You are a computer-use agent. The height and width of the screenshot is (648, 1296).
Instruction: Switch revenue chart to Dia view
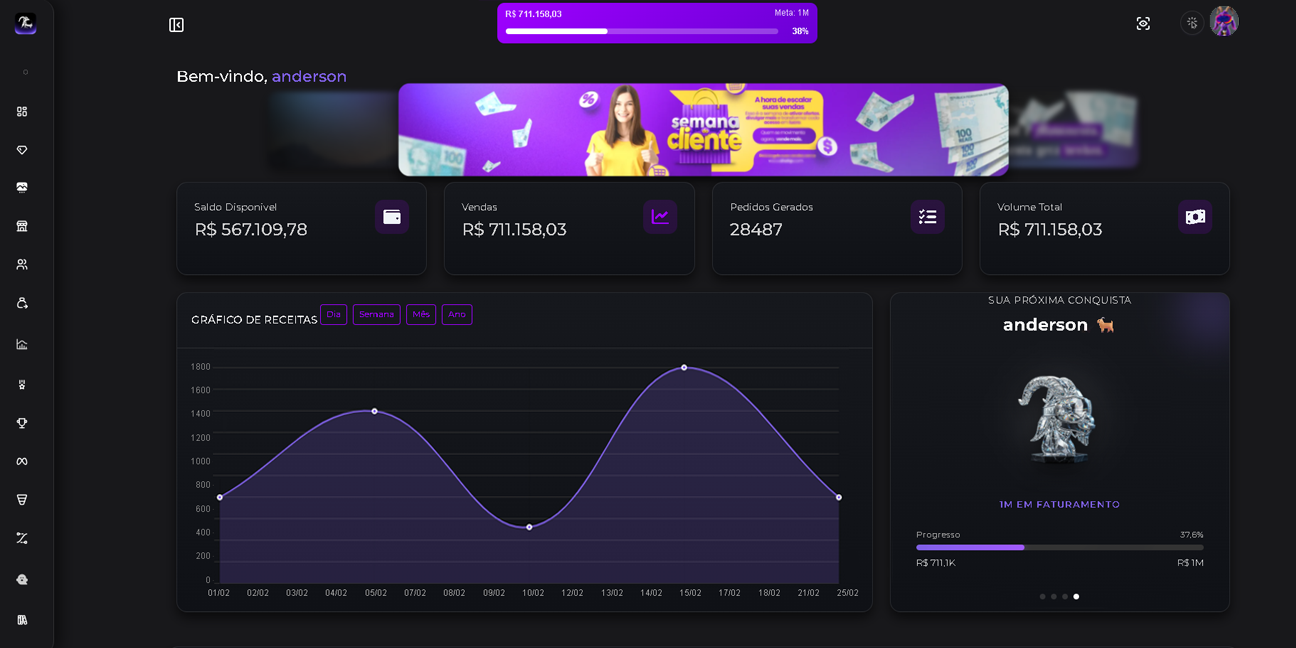pos(333,314)
